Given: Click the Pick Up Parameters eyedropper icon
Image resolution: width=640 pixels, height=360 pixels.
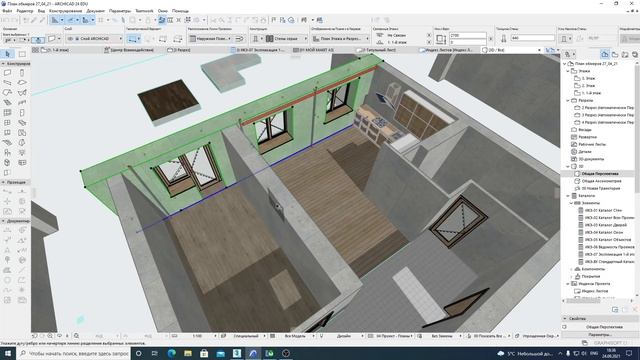Looking at the screenshot, I should coord(34,20).
